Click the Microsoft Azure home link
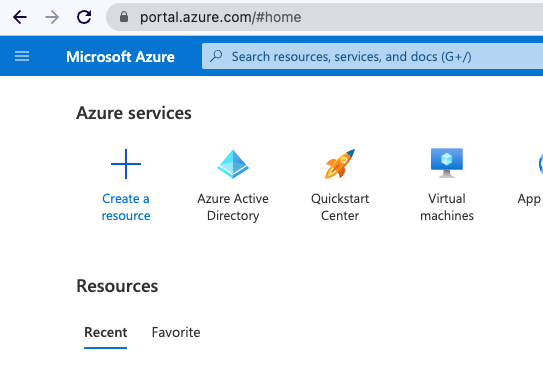Screen dimensions: 543x369 pos(120,56)
